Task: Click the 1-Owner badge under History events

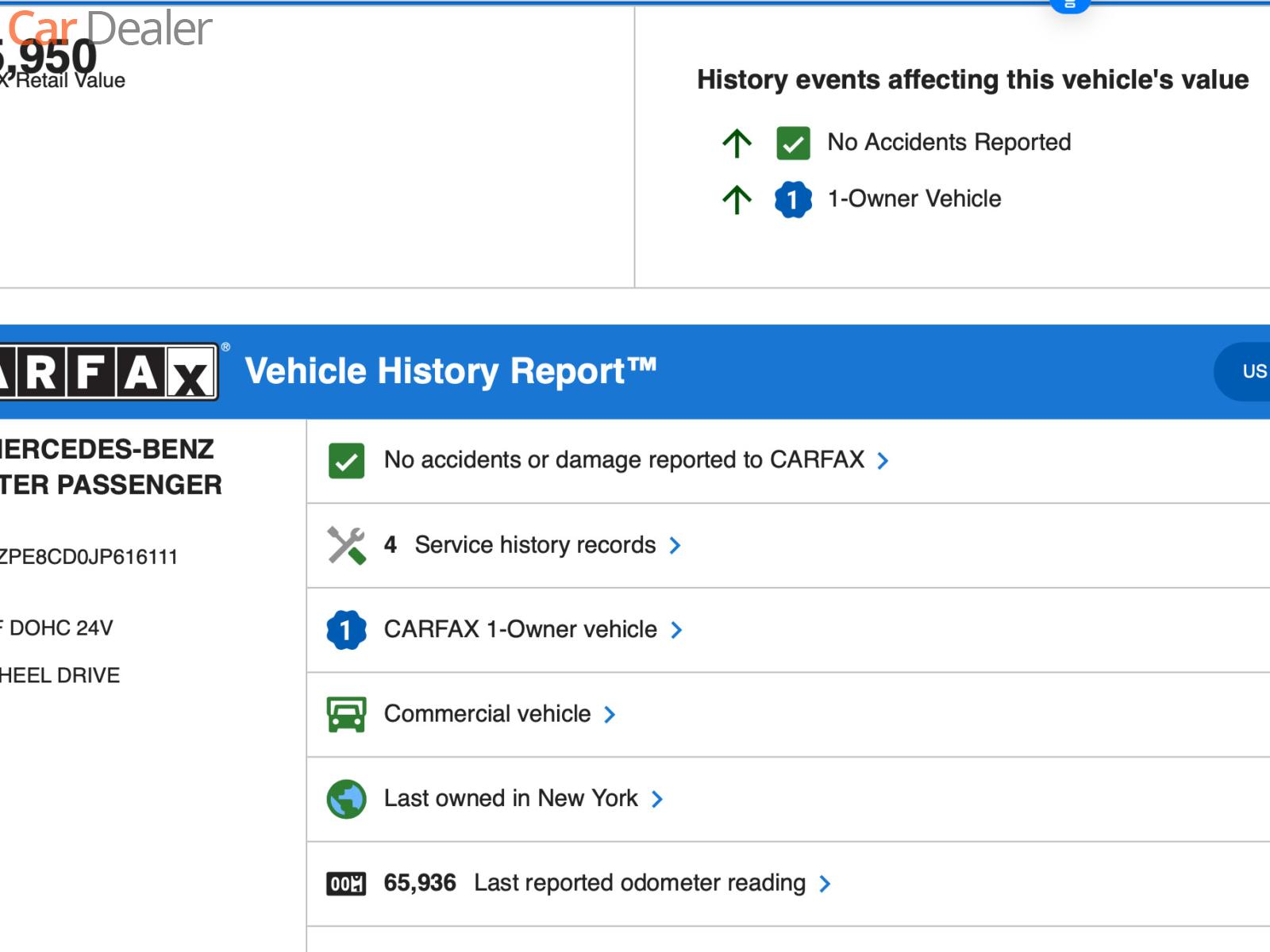Action: [793, 199]
